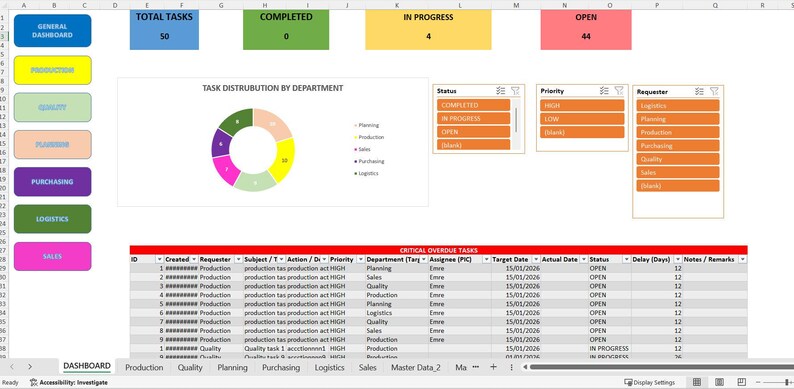Screen dimensions: 794x389
Task: Show more sheet tabs via ellipsis
Action: (x=475, y=367)
